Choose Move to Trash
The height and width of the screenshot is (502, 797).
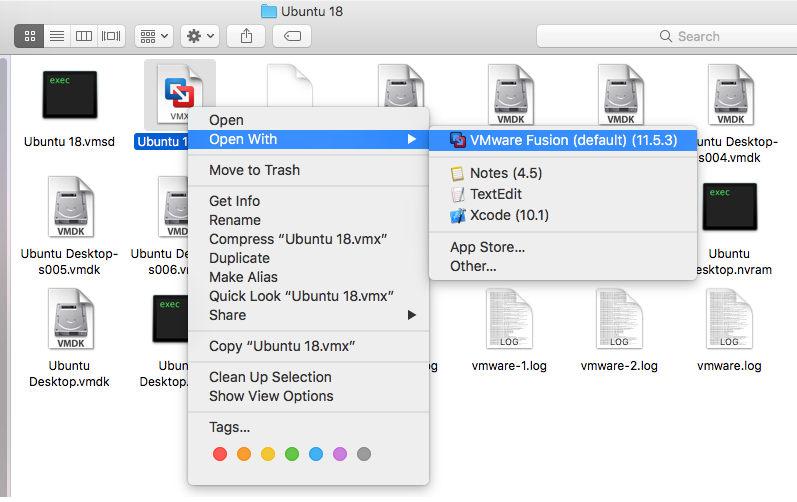click(308, 170)
